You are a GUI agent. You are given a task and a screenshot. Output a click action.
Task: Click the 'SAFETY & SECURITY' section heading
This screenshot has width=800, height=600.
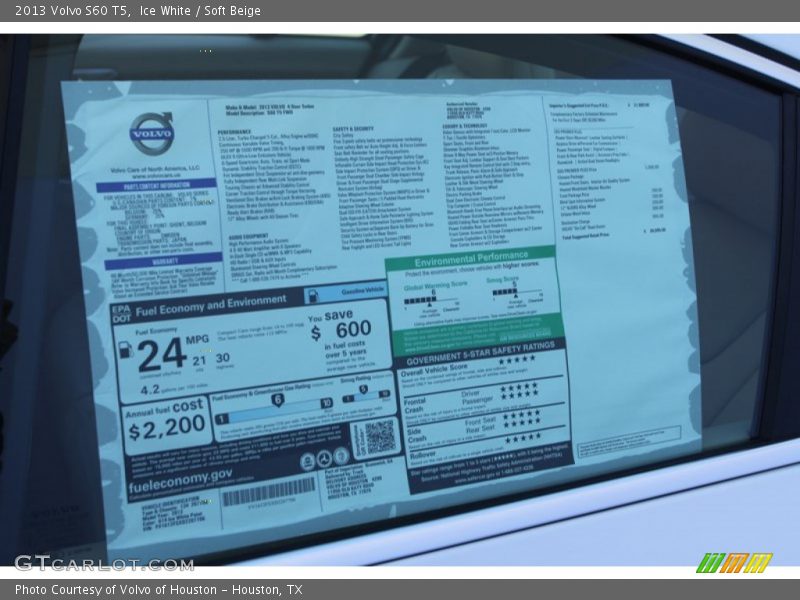(353, 129)
